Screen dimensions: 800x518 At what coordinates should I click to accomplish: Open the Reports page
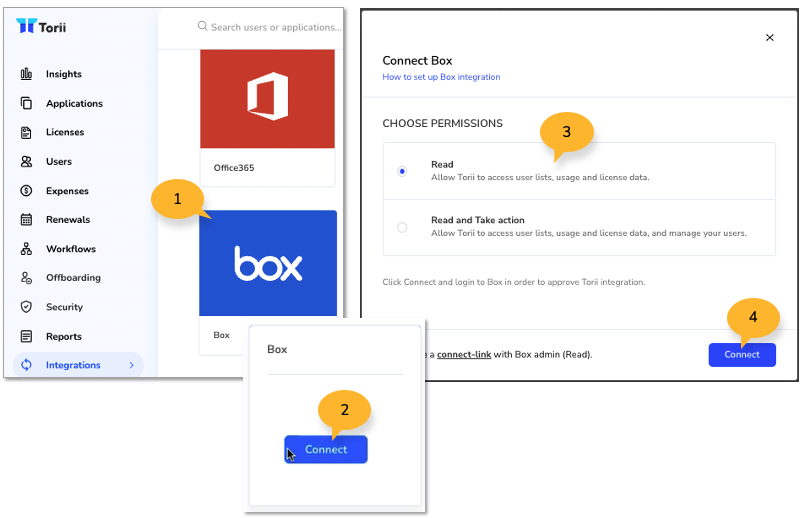(64, 336)
